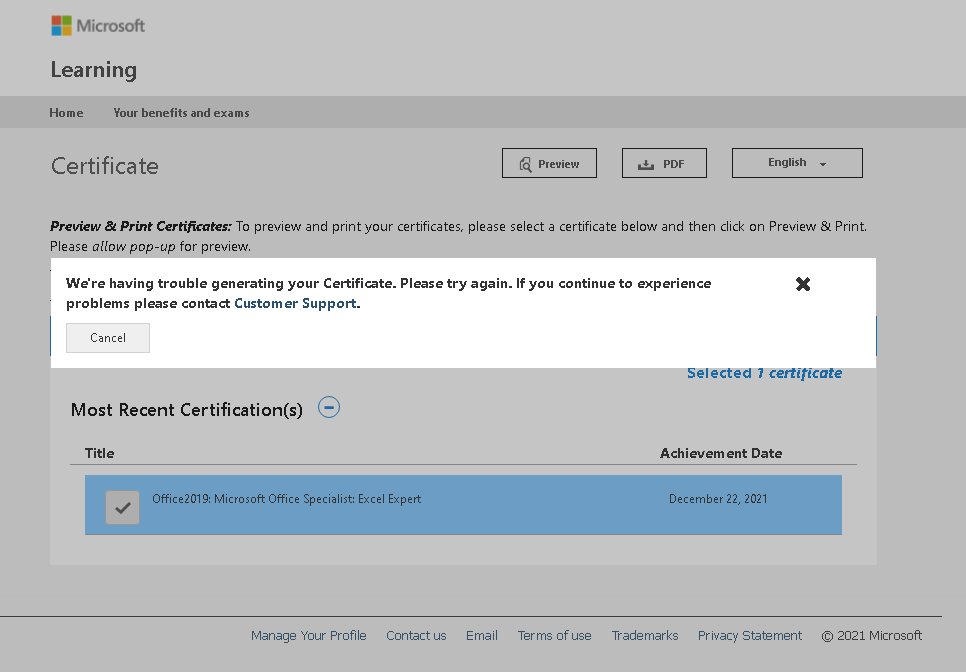Click the Selected 1 certificate text
966x672 pixels.
click(765, 373)
